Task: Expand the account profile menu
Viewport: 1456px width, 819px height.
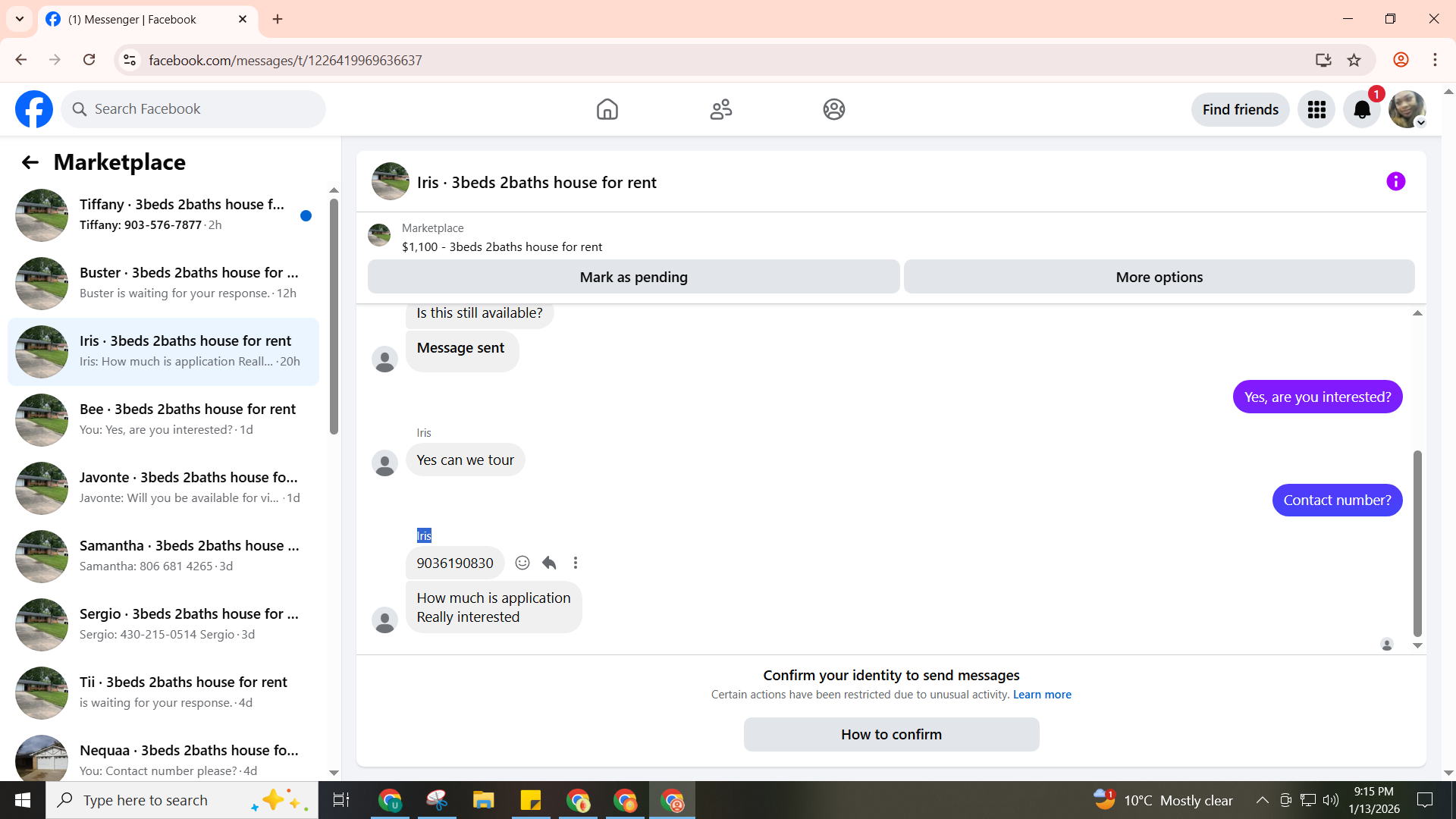Action: (1407, 110)
